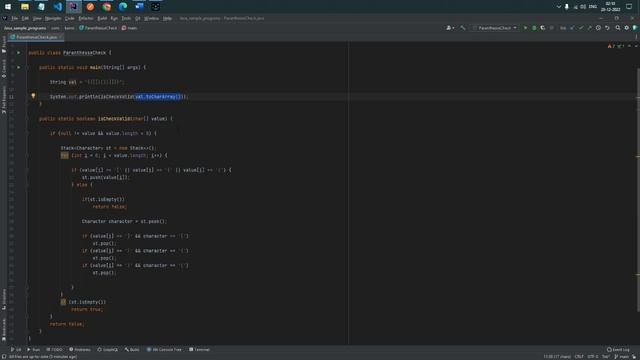The image size is (640, 360).
Task: Click the run gutter arrow beside class declaration
Action: click(18, 53)
